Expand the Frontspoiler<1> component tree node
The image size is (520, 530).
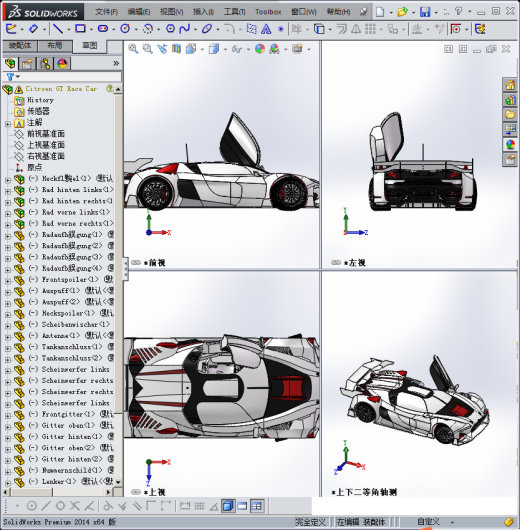[8, 281]
